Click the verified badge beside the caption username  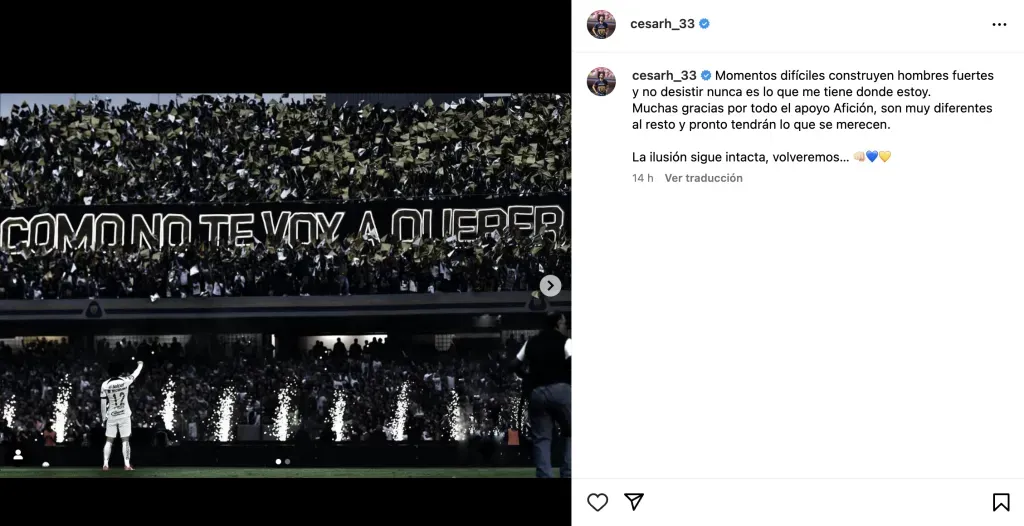click(706, 76)
